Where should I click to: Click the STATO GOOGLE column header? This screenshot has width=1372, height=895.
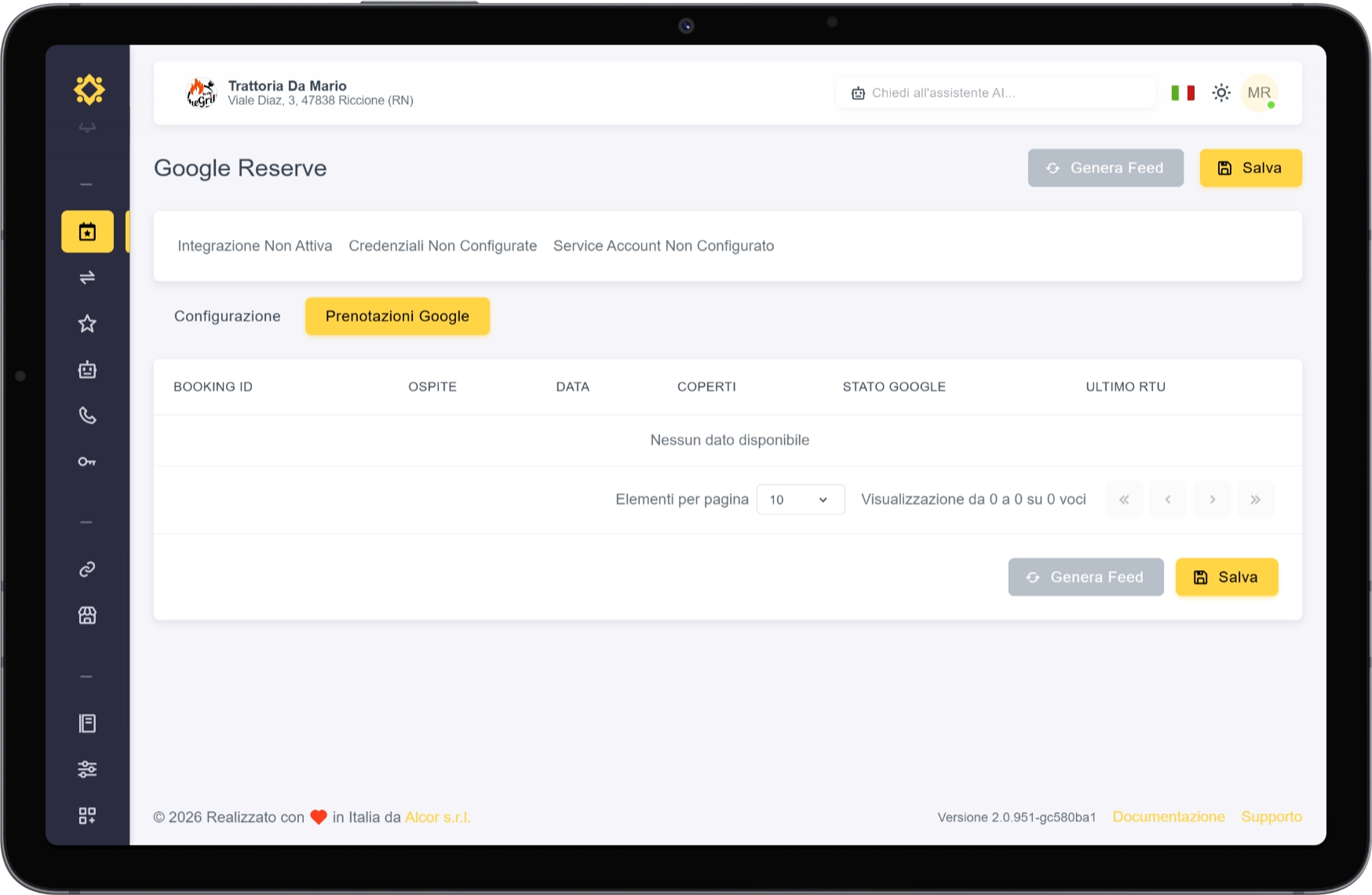pos(894,387)
